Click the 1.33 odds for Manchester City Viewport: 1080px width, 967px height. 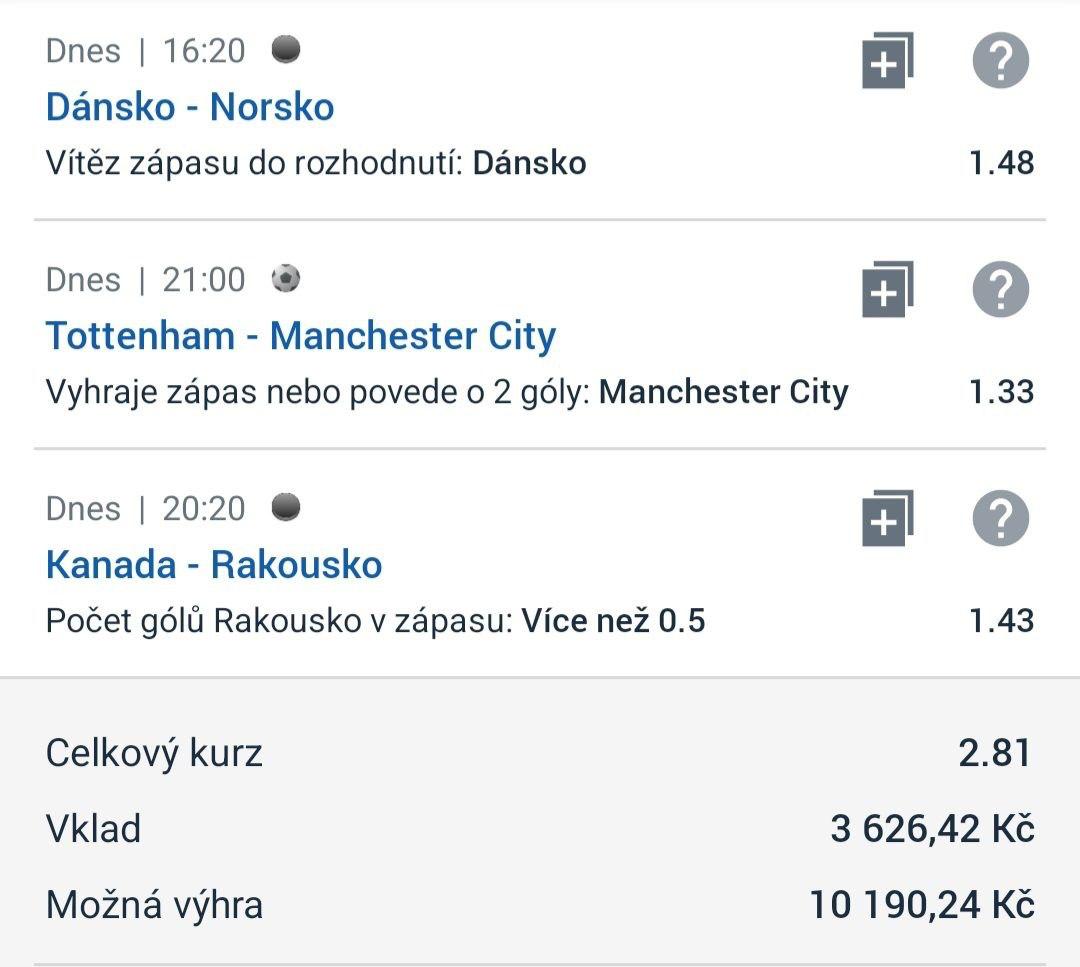[x=1001, y=392]
